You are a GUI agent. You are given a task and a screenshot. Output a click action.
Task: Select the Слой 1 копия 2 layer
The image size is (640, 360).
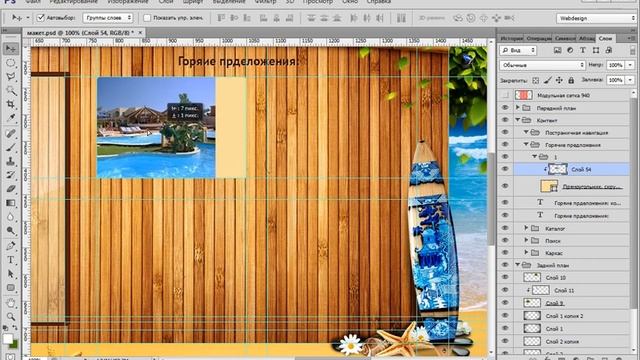564,316
